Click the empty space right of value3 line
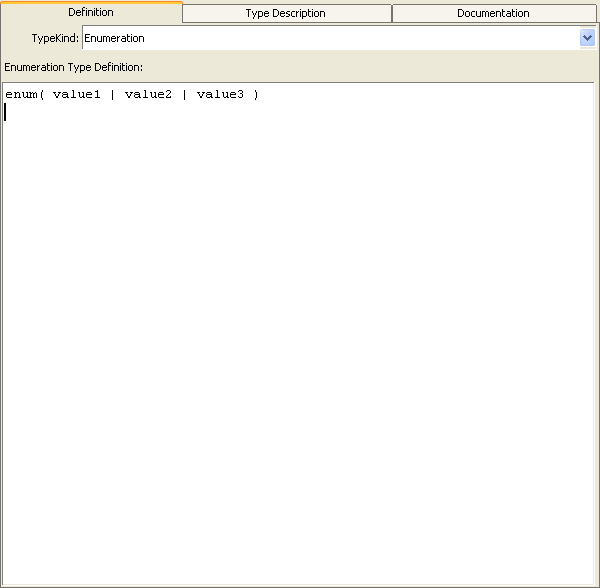The image size is (600, 588). 430,94
